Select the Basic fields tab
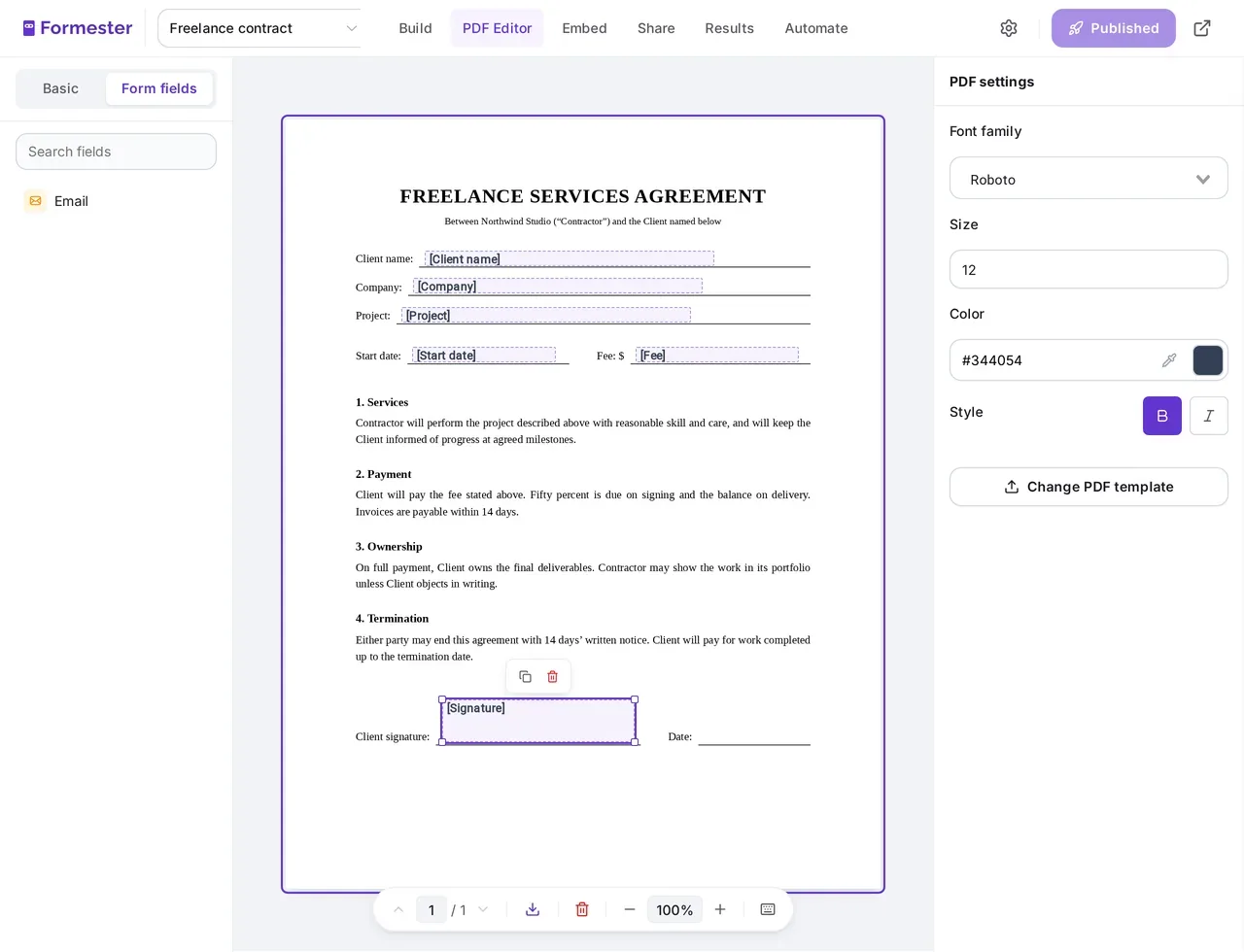1244x952 pixels. click(60, 88)
